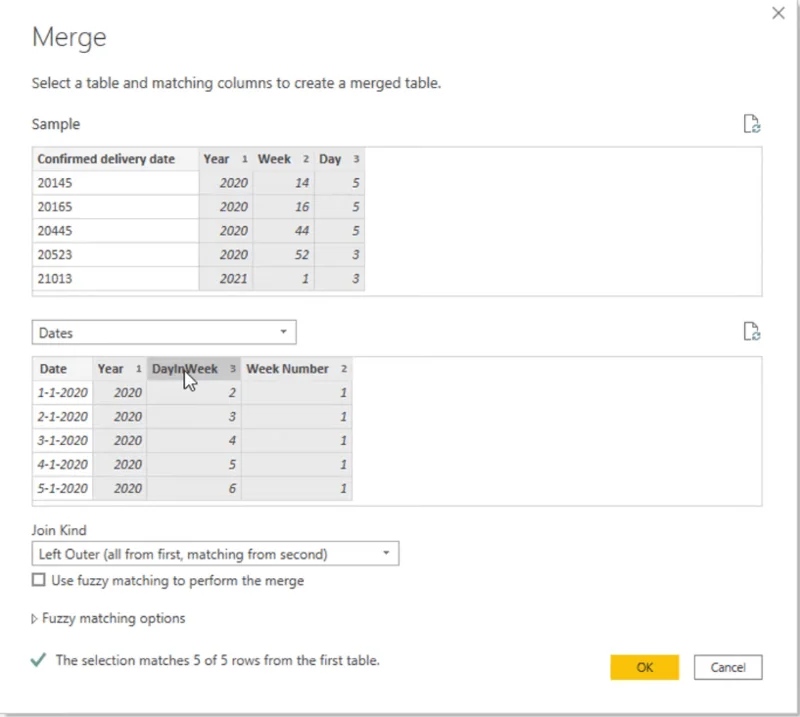Screen dimensions: 800x717
Task: Click Year 2021 cell in Sample
Action: pos(226,278)
